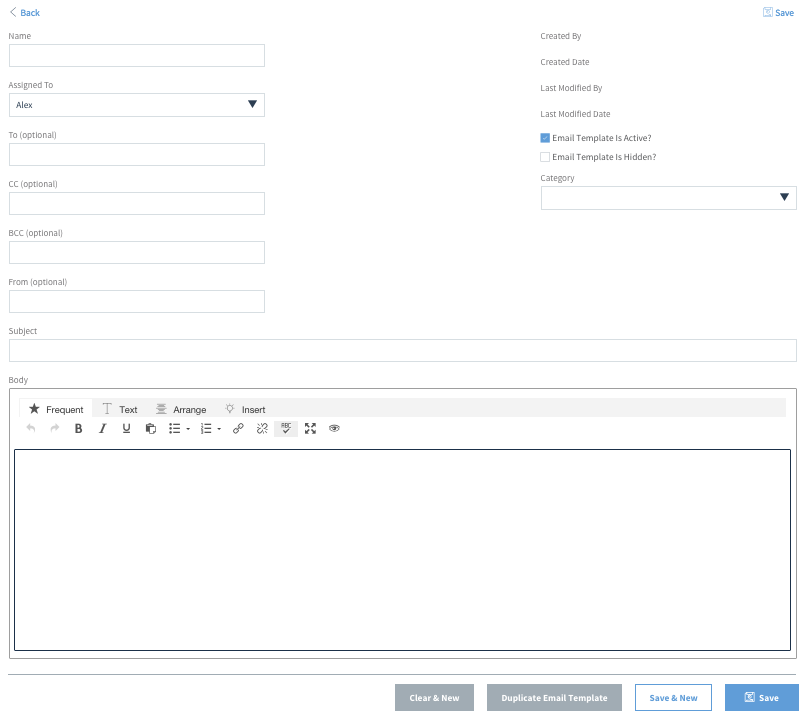Uncheck Email Template Is Active
803x720 pixels.
[545, 137]
